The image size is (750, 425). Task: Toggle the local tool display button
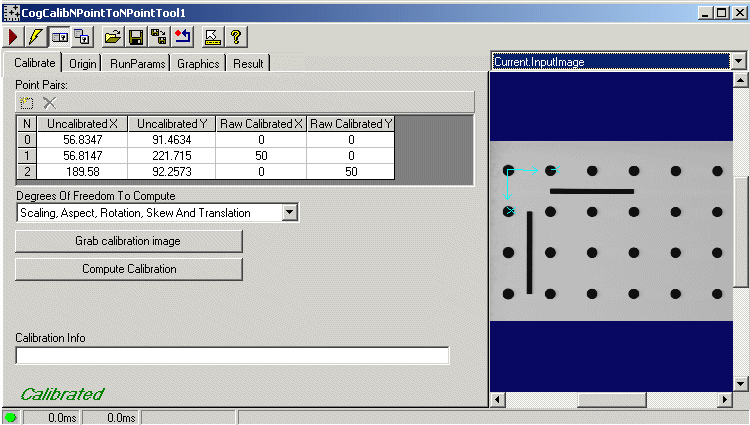click(60, 37)
